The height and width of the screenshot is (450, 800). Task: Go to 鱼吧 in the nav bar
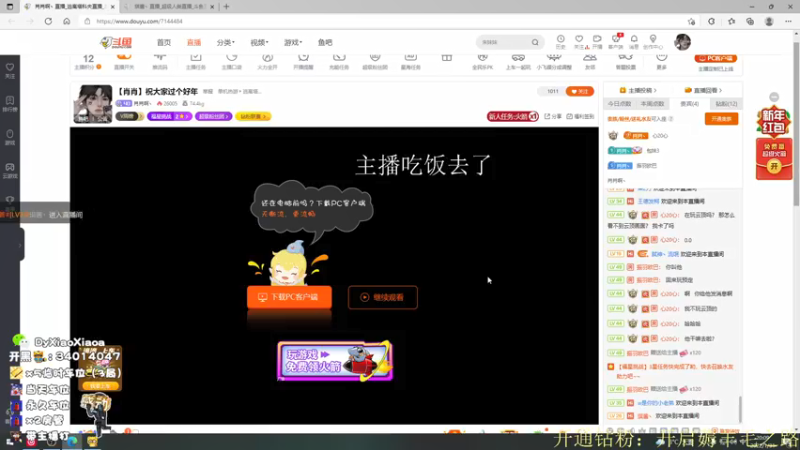tap(325, 42)
